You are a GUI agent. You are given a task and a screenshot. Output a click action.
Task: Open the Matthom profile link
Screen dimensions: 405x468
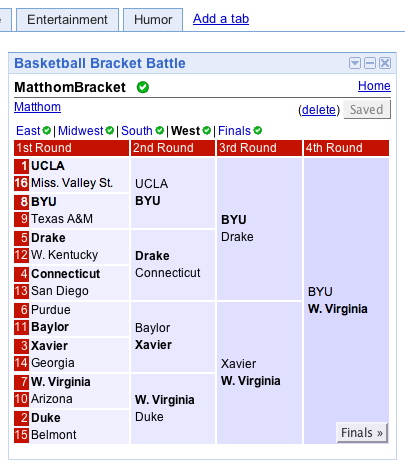coord(37,107)
